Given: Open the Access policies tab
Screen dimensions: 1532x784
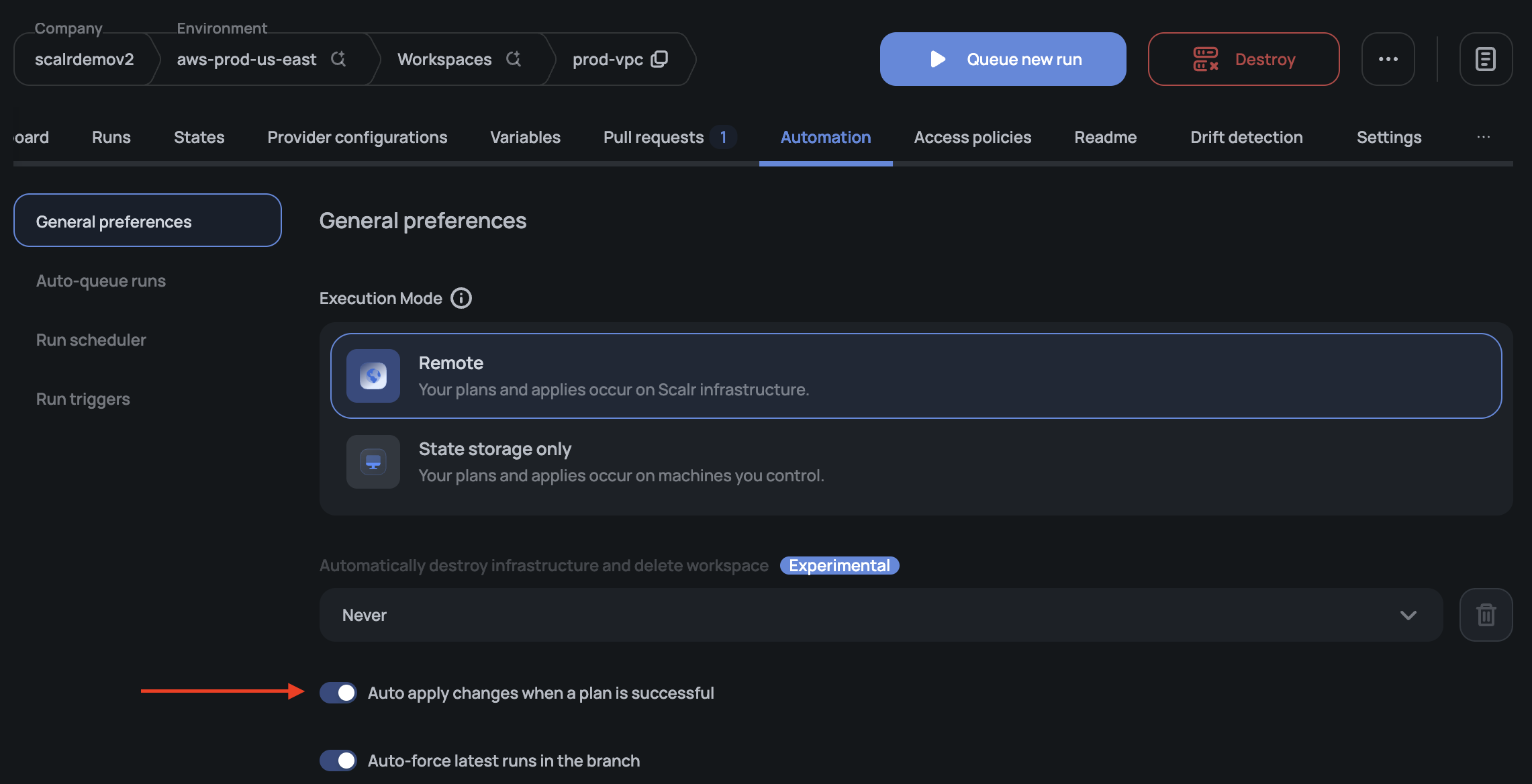Looking at the screenshot, I should [x=973, y=137].
